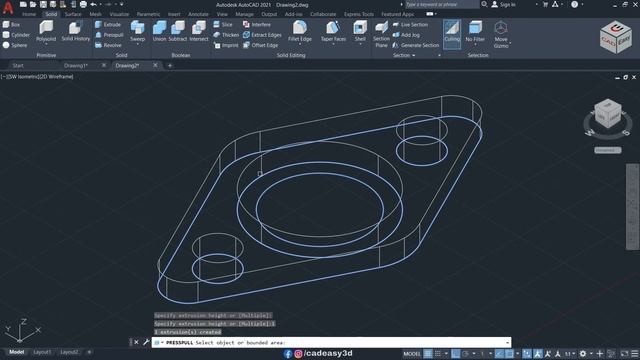Open annotation scale 1:1 dropdown

click(569, 353)
